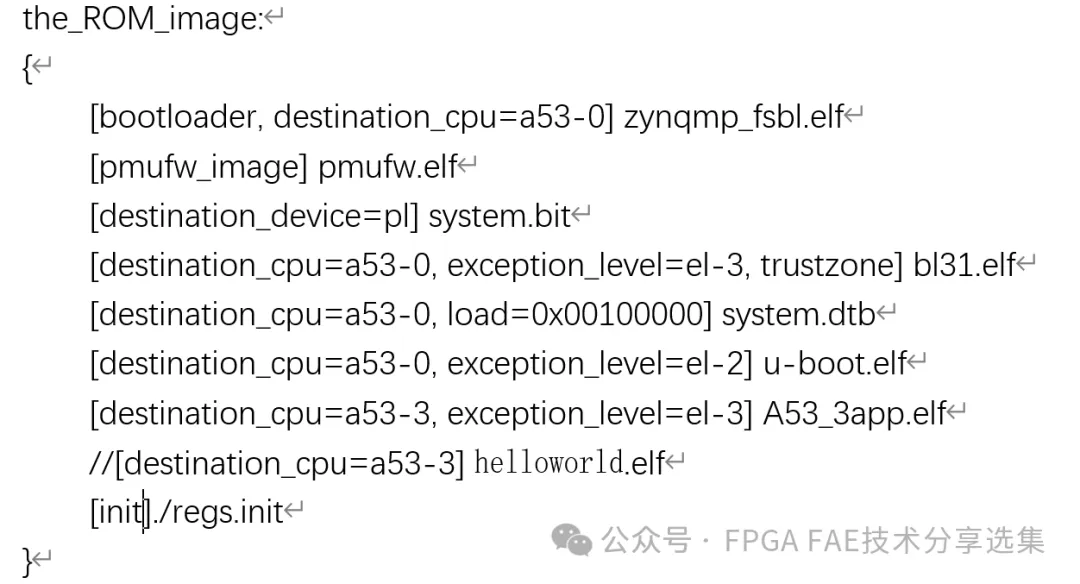Place cursor on pmufw.elf filename
Image resolution: width=1080 pixels, height=584 pixels.
(x=388, y=167)
